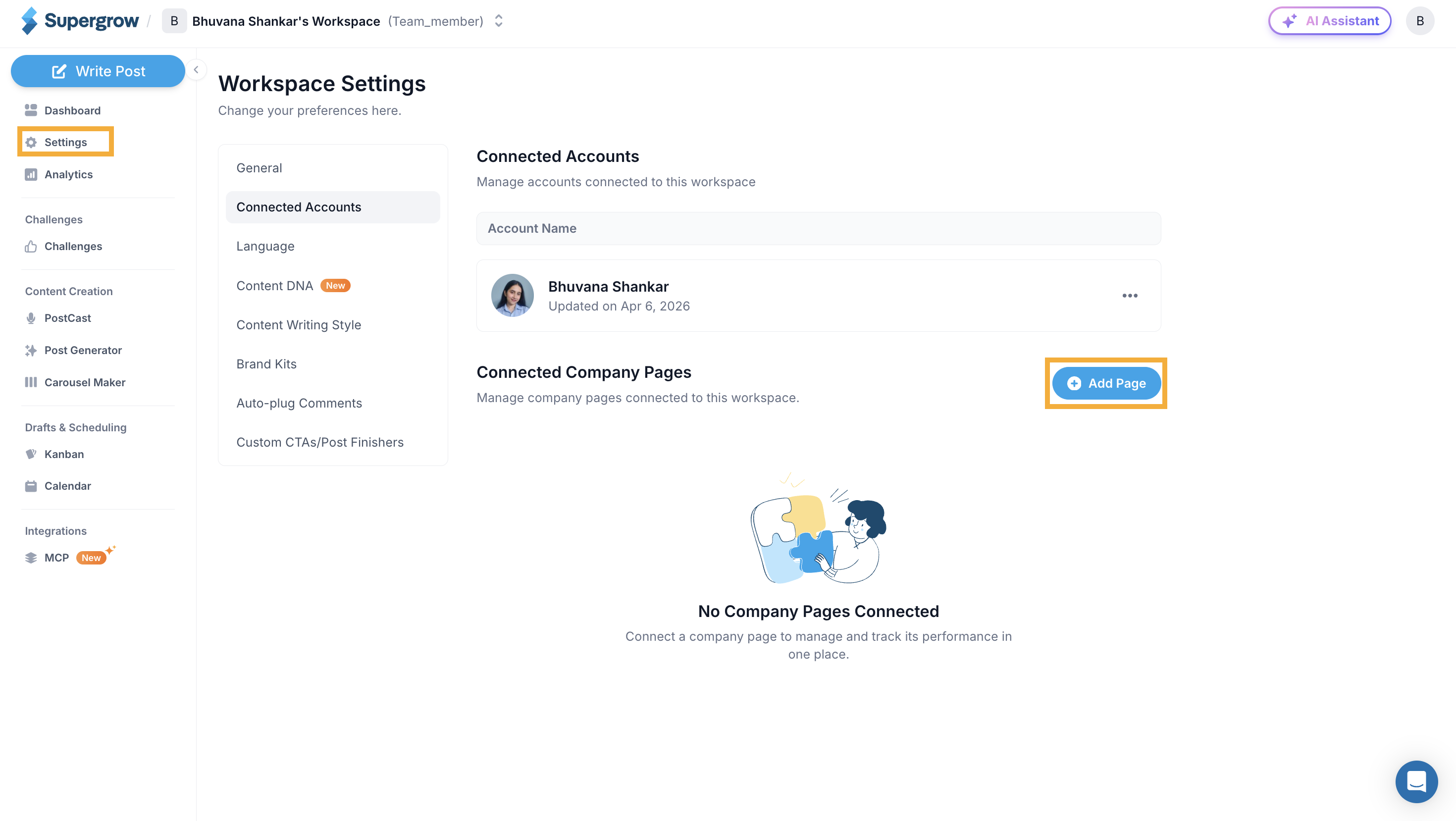The width and height of the screenshot is (1456, 821).
Task: Click the Calendar icon in sidebar
Action: tap(31, 486)
